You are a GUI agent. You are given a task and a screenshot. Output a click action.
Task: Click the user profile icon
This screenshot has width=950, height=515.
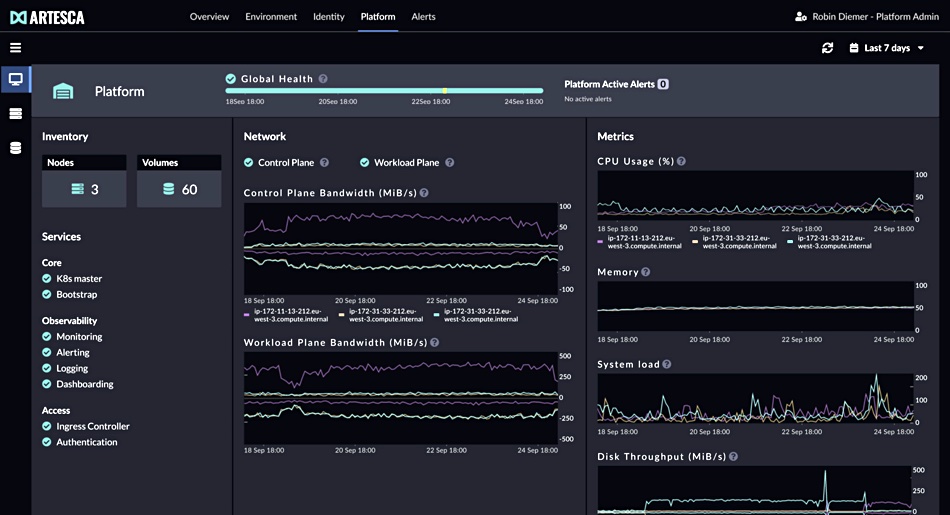[x=800, y=16]
